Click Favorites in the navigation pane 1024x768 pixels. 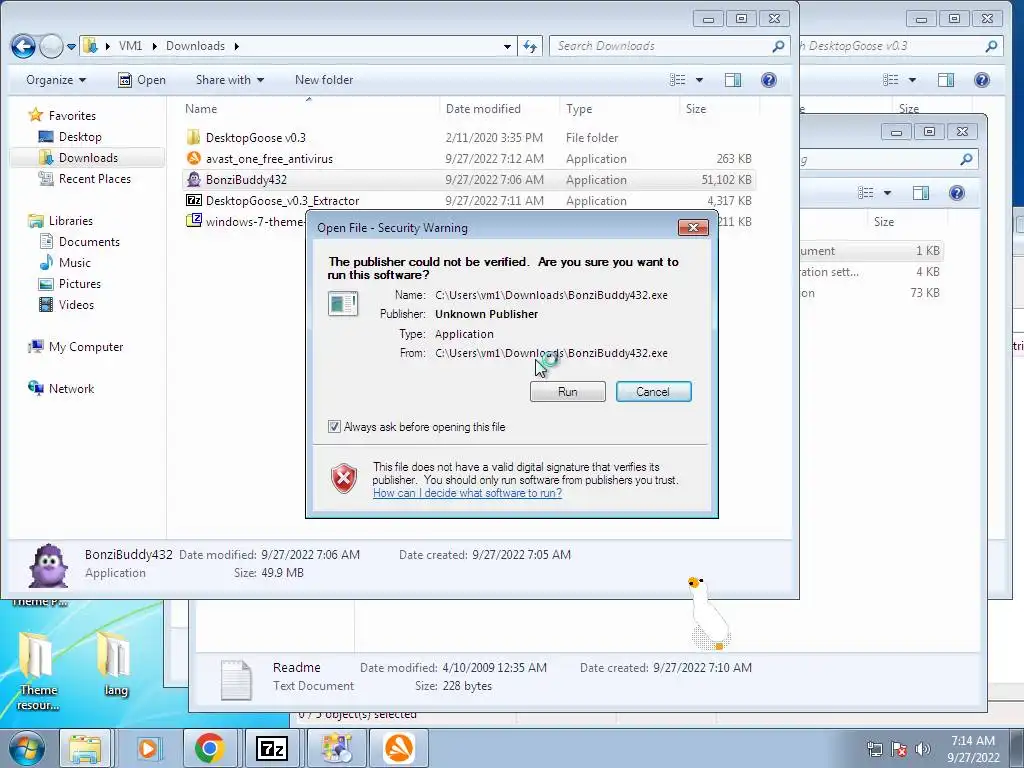pyautogui.click(x=72, y=116)
